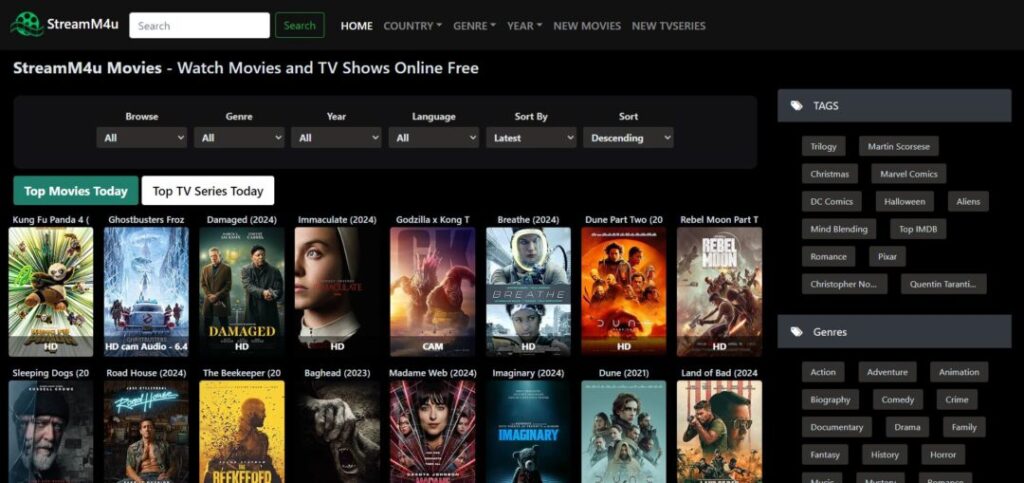Open the Ghostbusters Frozen Empire poster
The height and width of the screenshot is (483, 1024).
[x=146, y=291]
